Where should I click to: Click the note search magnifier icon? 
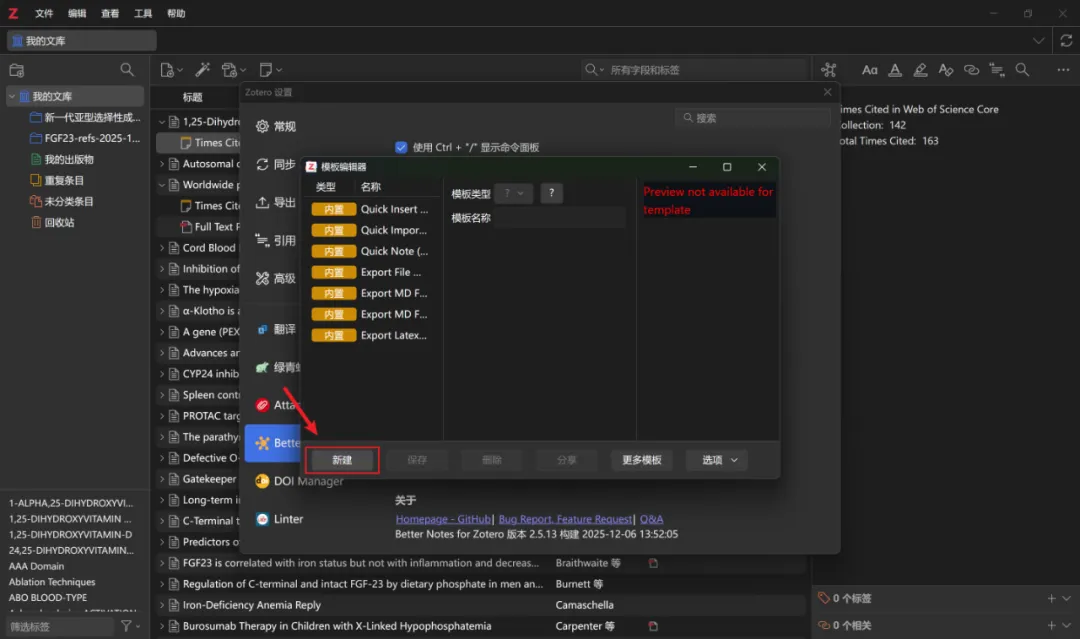pos(1022,70)
